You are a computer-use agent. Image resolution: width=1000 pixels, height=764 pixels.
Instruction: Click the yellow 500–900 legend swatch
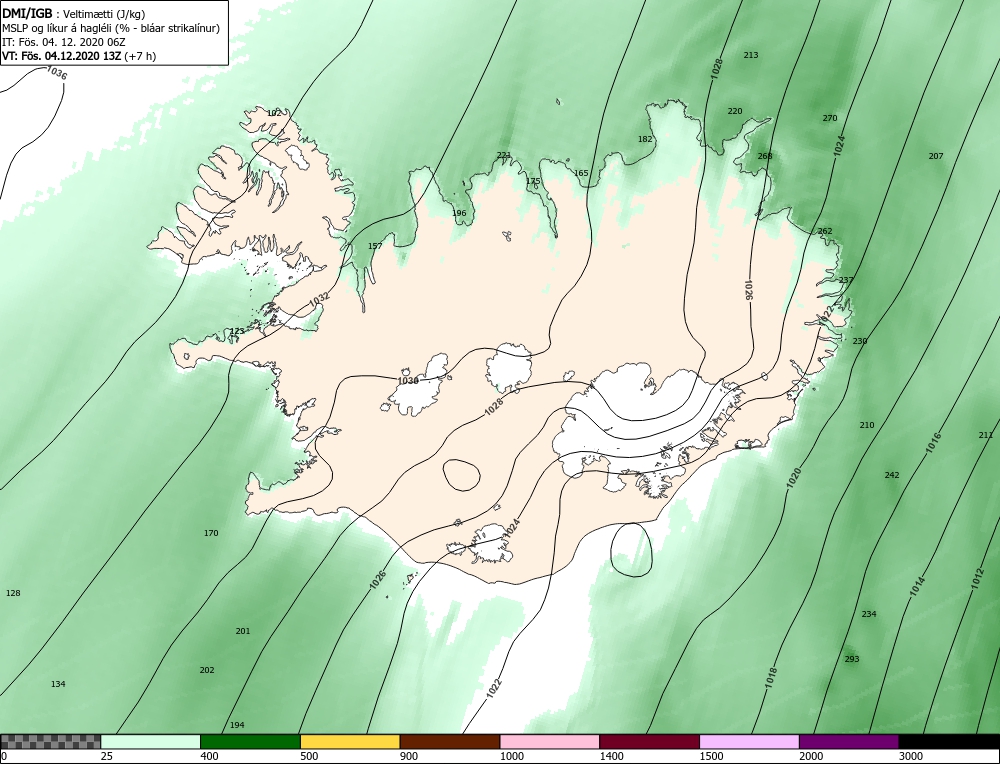point(350,742)
